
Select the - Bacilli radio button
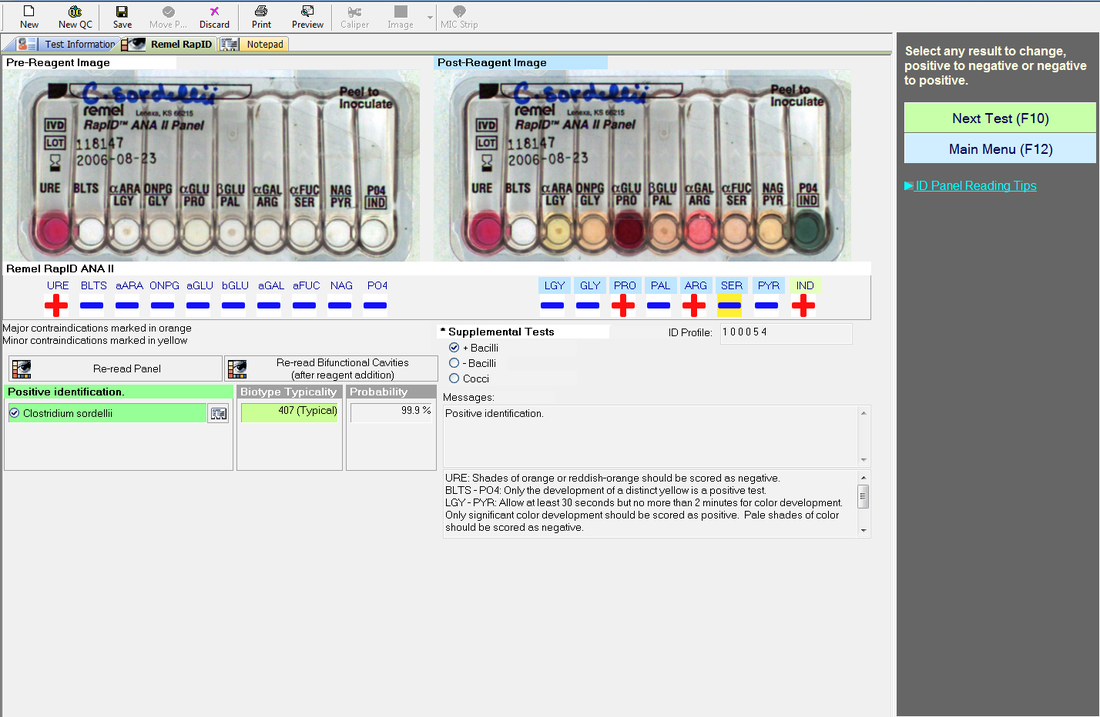454,363
